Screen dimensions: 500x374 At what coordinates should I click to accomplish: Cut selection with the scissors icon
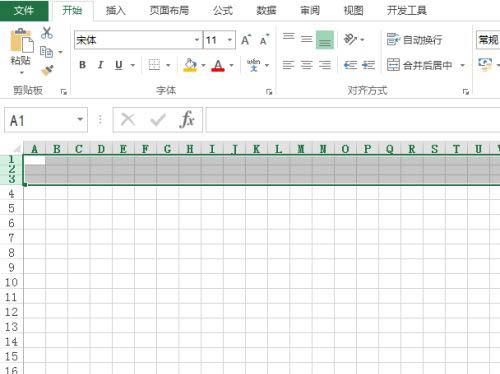[x=47, y=33]
